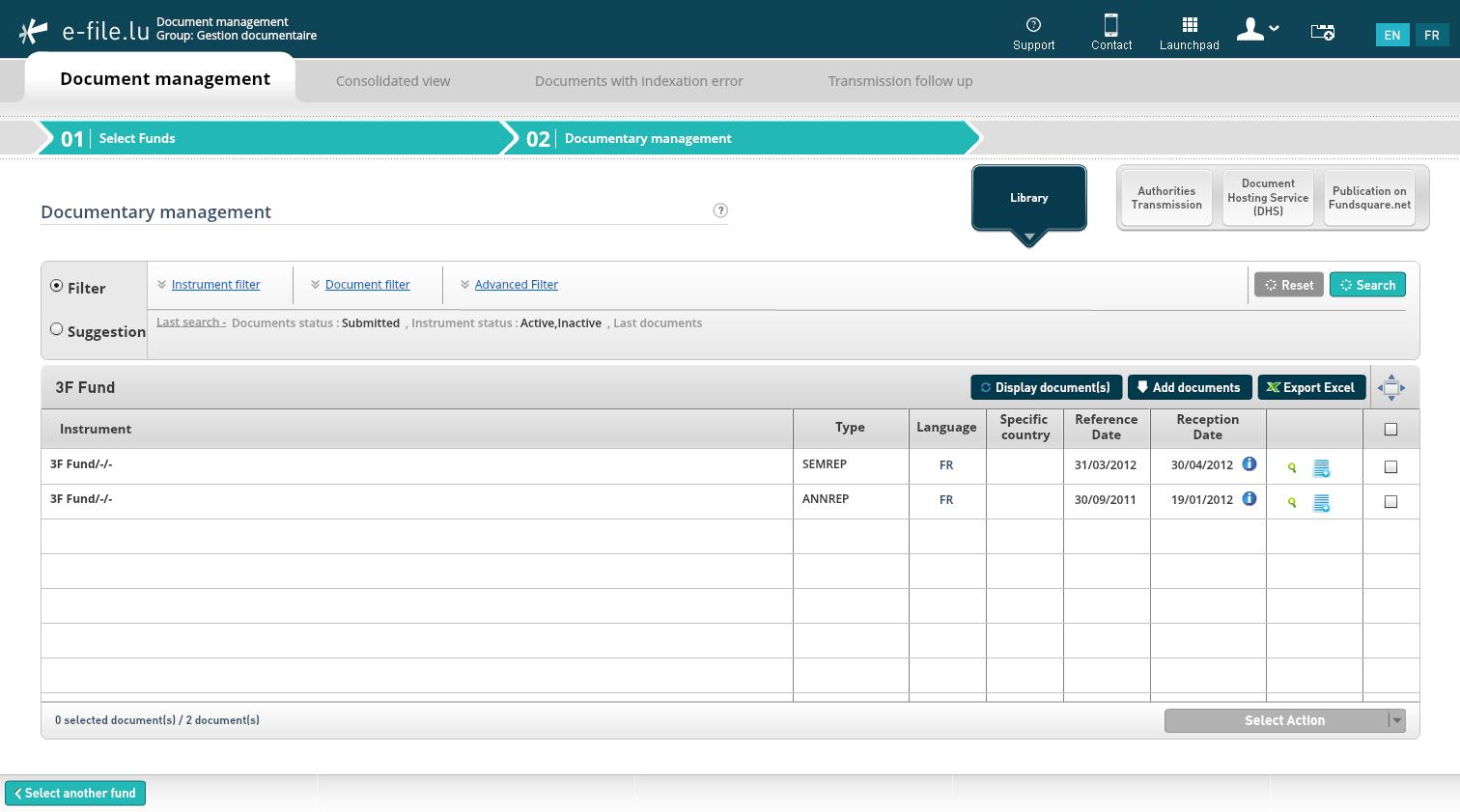This screenshot has width=1460, height=812.
Task: Open the Select Action dropdown
Action: click(1284, 720)
